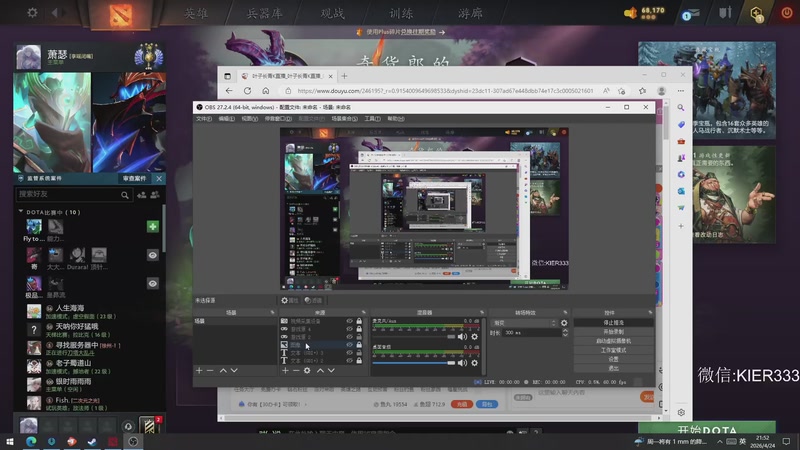
Task: Open Edge three-dot settings menu
Action: [x=681, y=91]
